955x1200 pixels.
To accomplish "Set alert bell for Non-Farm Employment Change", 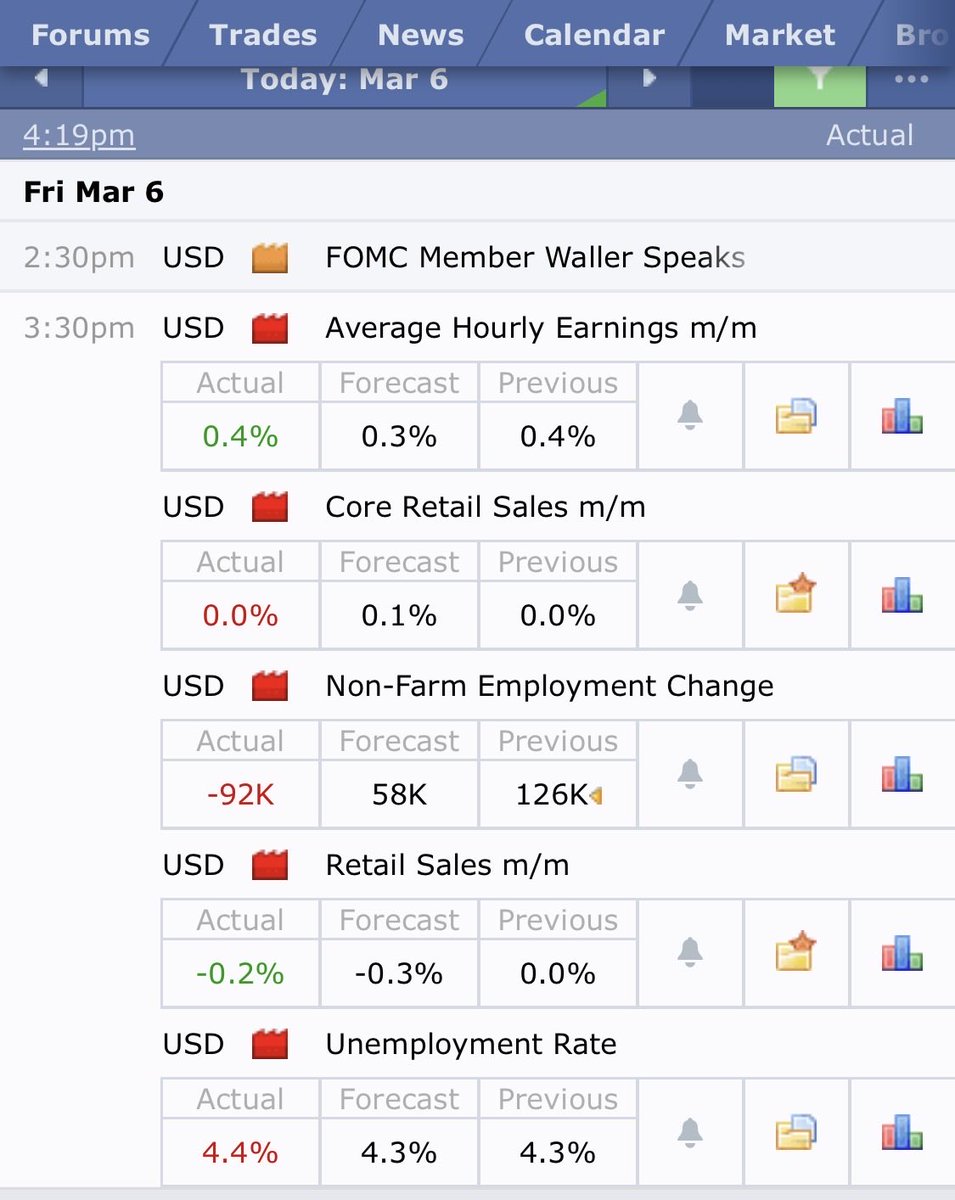I will 690,774.
